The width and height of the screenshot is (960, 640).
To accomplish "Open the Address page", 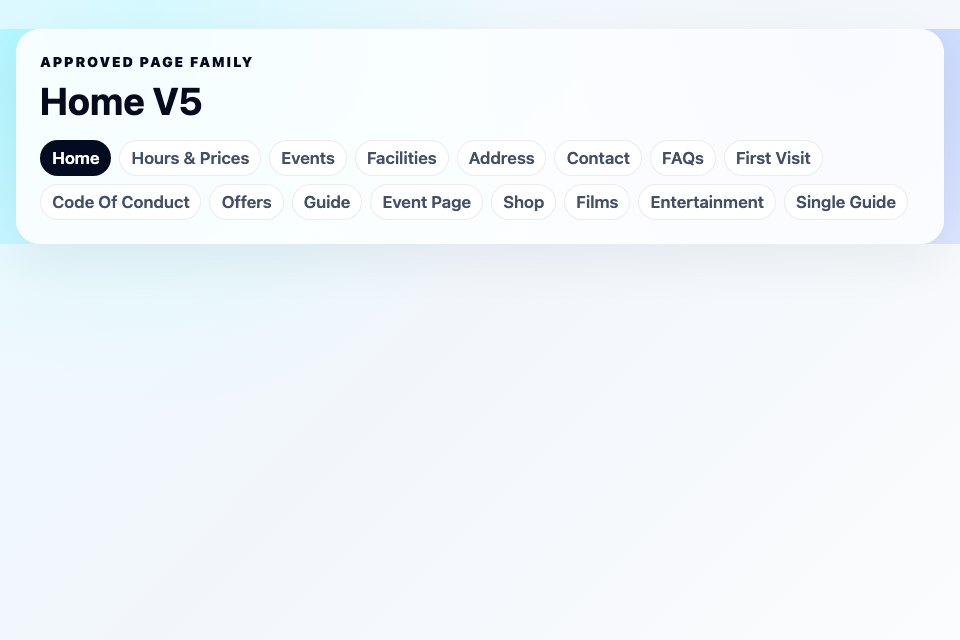I will [501, 158].
